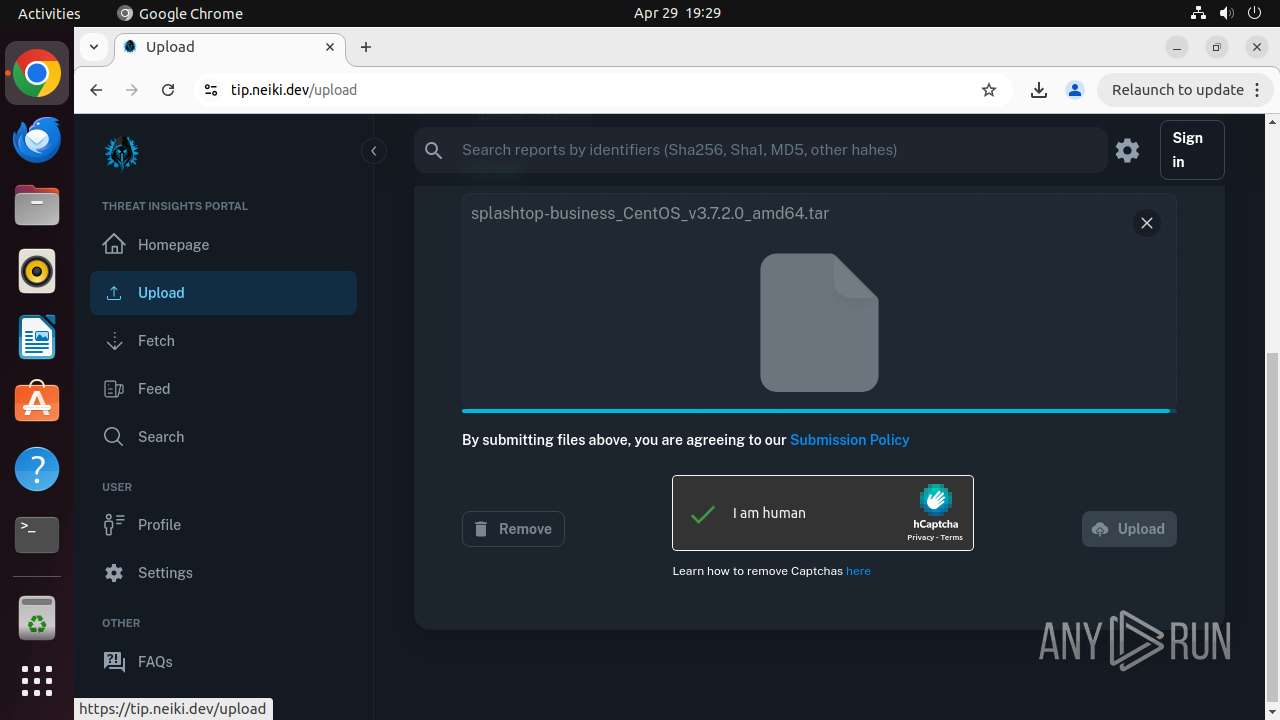Open the Threat Insights Portal logo
Image resolution: width=1280 pixels, height=720 pixels.
(x=122, y=153)
